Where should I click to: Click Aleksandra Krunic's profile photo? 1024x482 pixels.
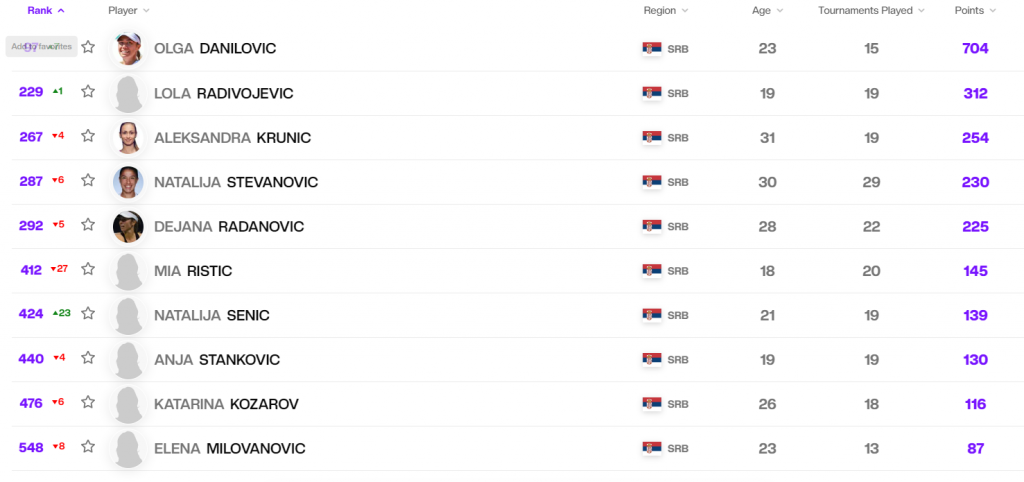pos(128,137)
